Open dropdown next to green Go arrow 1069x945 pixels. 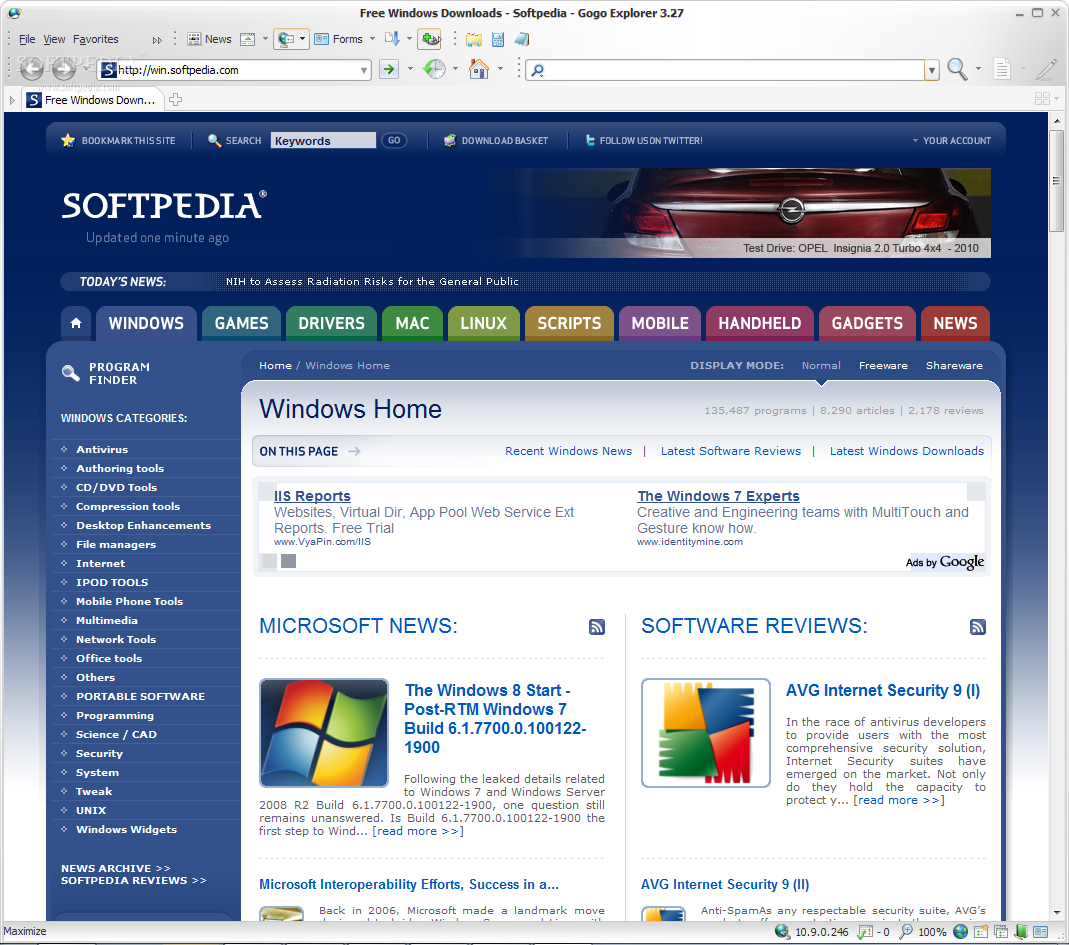tap(410, 69)
